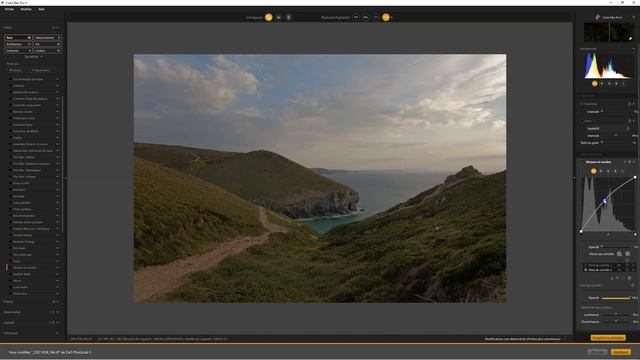Show the RGB histogram channel
The width and height of the screenshot is (640, 360).
595,83
